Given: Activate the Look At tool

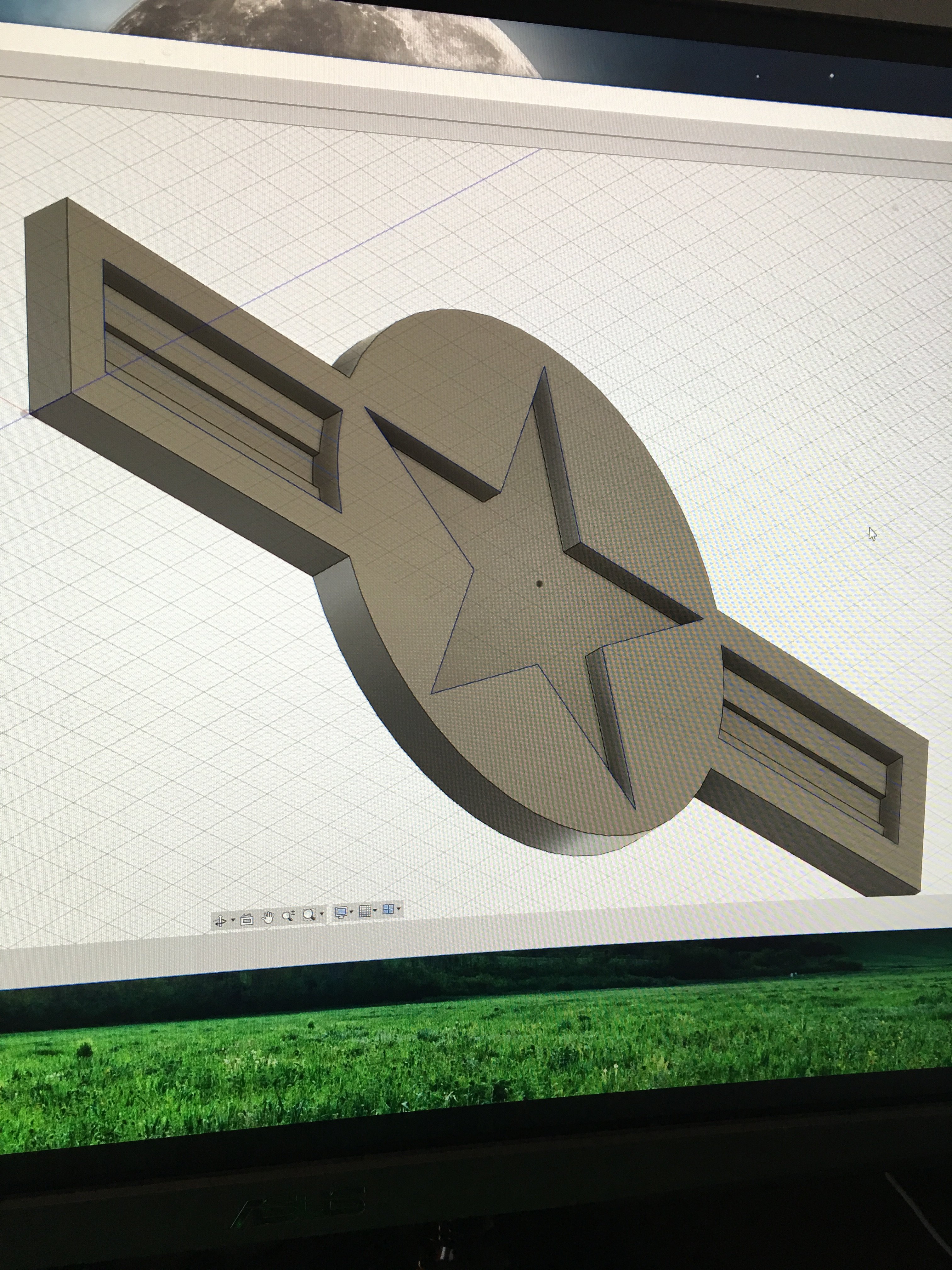Looking at the screenshot, I should tap(247, 920).
